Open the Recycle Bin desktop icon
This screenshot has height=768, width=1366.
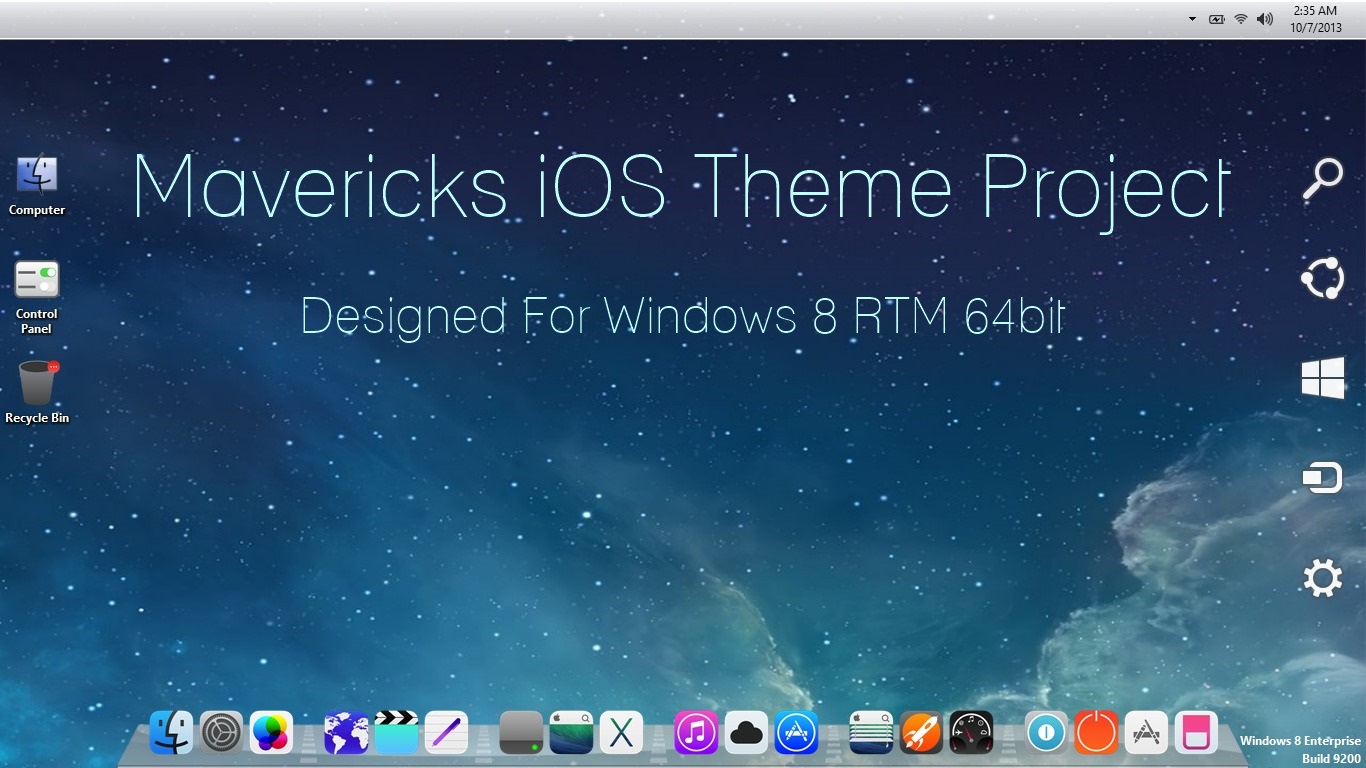37,392
